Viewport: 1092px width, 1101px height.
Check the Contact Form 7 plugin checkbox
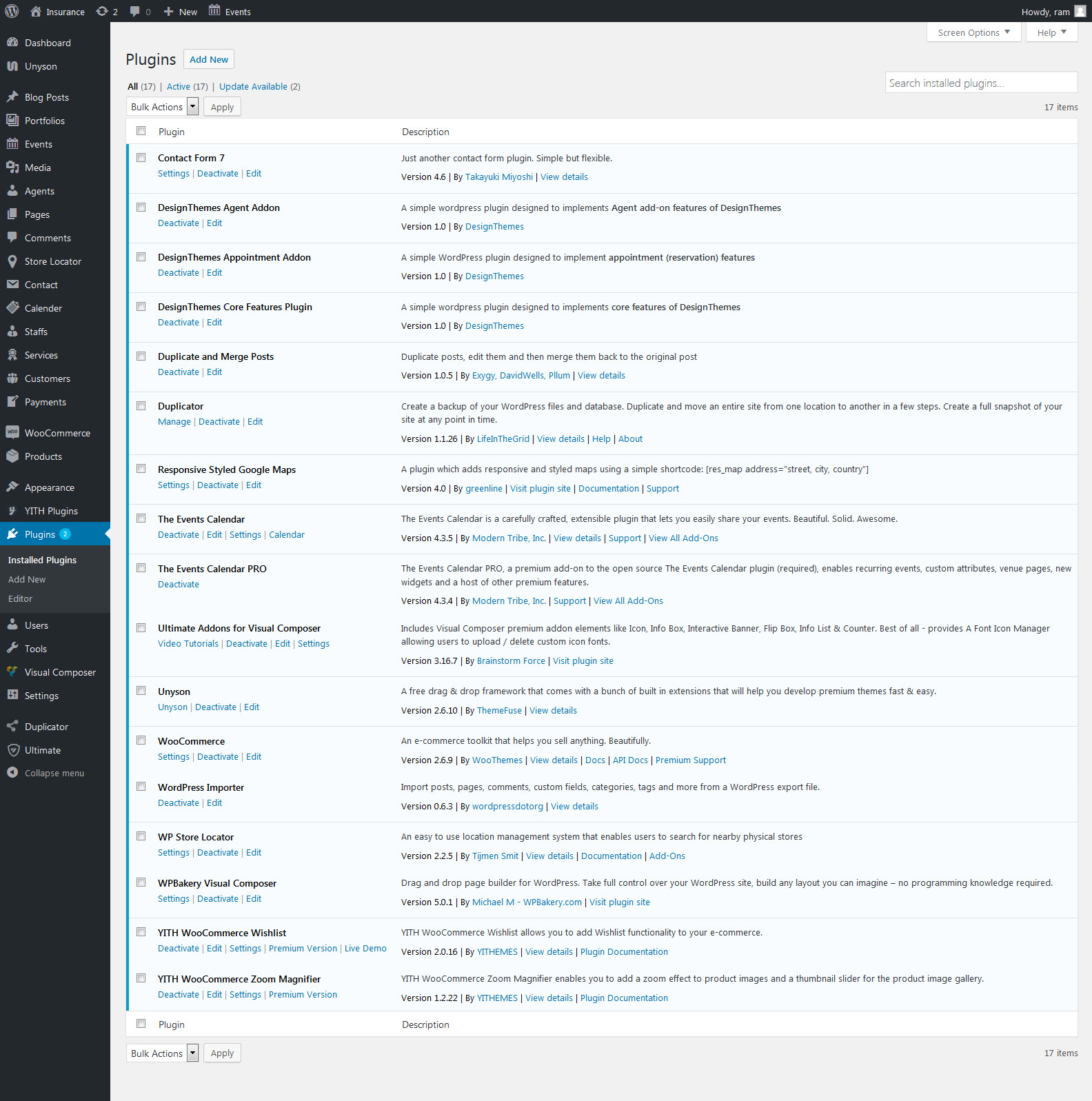coord(141,158)
